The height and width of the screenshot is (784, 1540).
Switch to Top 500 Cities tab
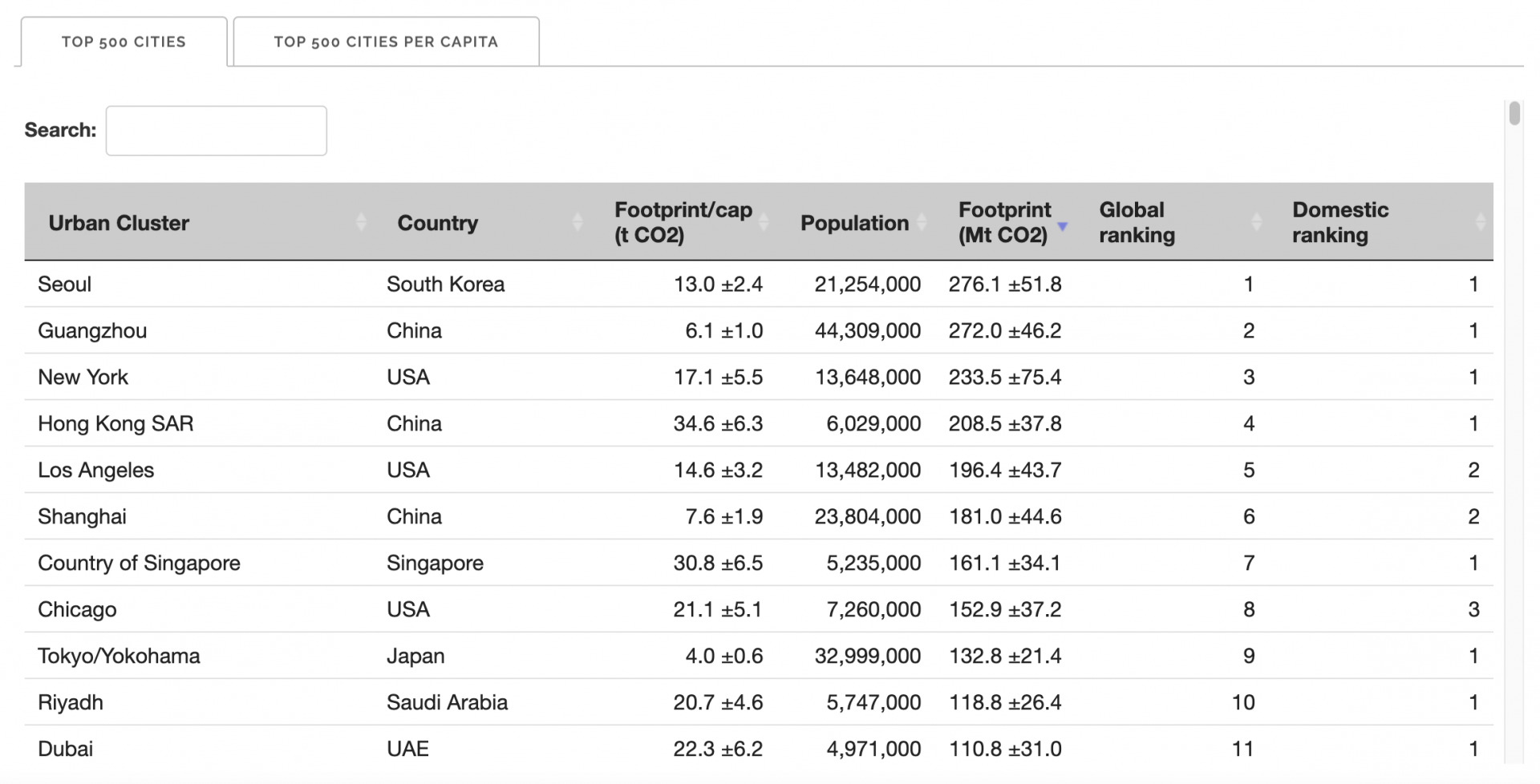124,42
